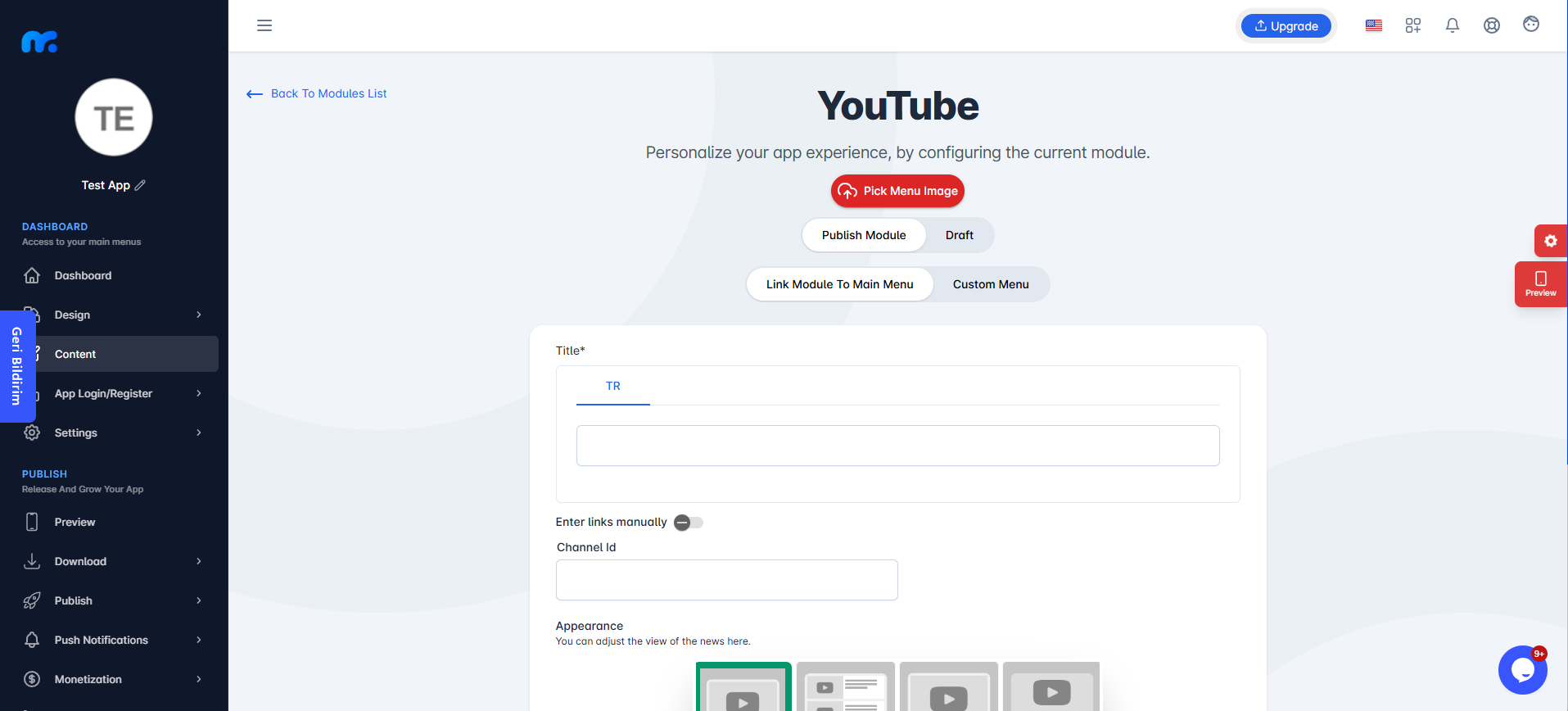Open the Content sidebar item
Screen dimensions: 1568x711
114,354
